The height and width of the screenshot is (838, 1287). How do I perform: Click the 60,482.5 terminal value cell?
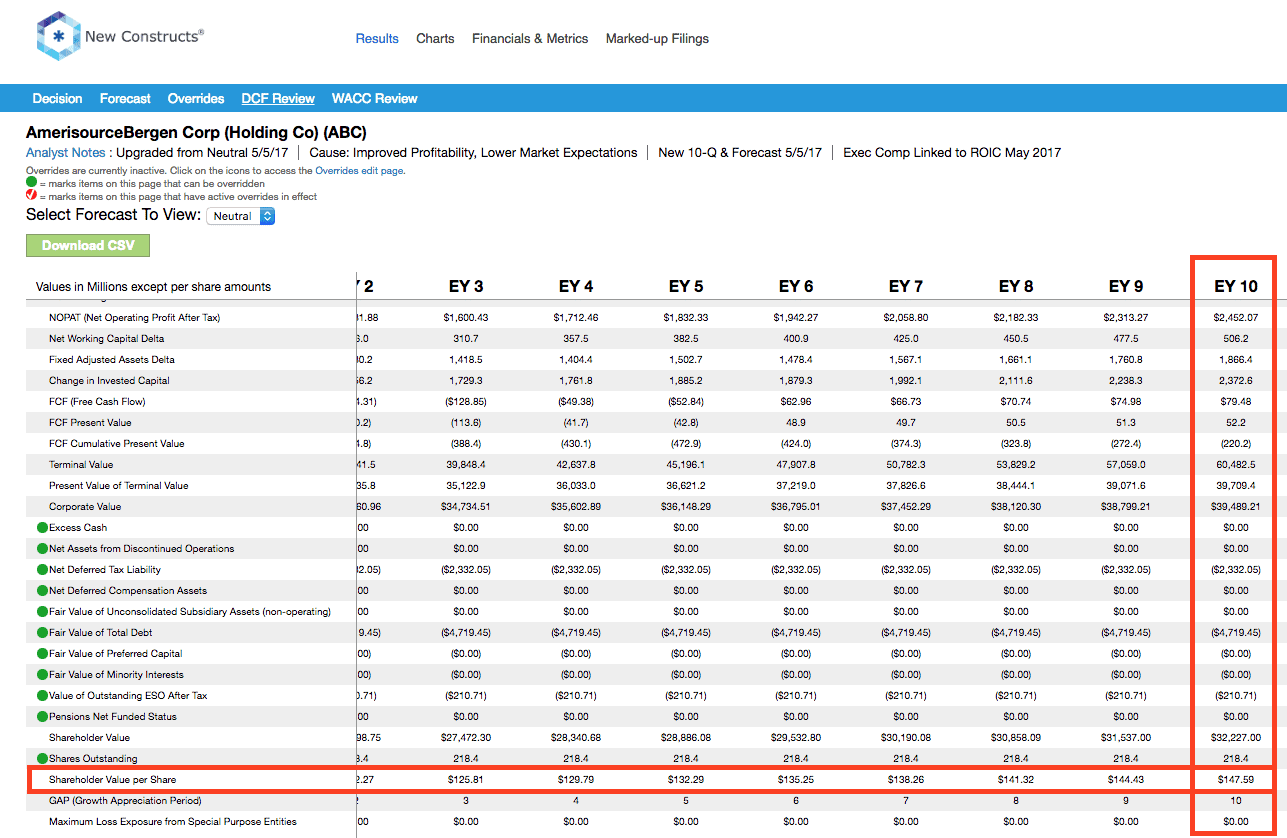point(1236,465)
